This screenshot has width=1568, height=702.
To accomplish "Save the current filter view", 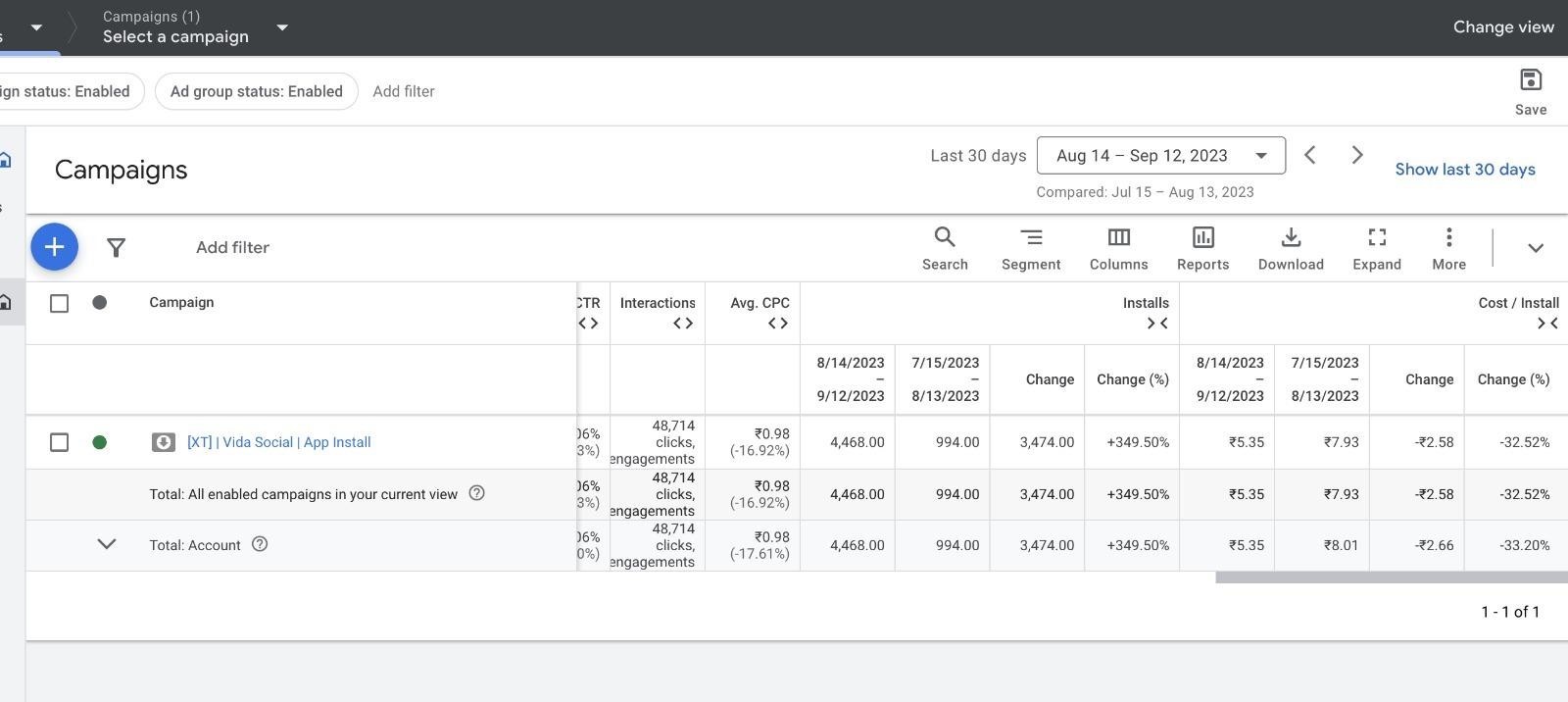I will click(1530, 91).
